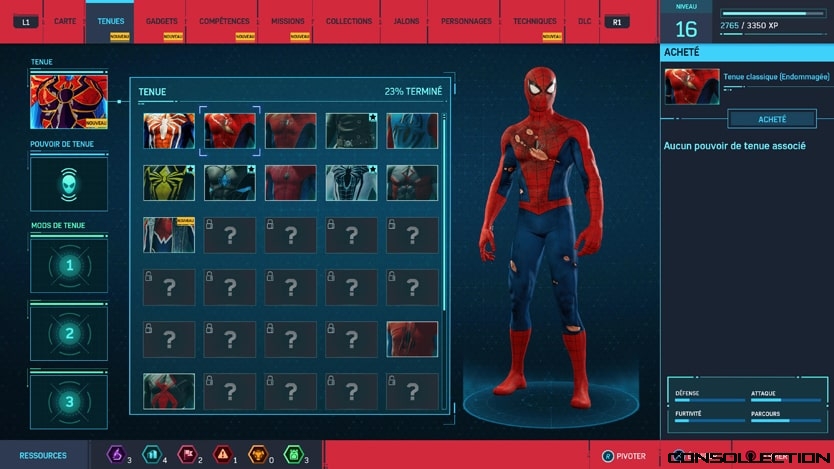Open the COMPÉTENCES tab
The height and width of the screenshot is (469, 834).
[224, 21]
